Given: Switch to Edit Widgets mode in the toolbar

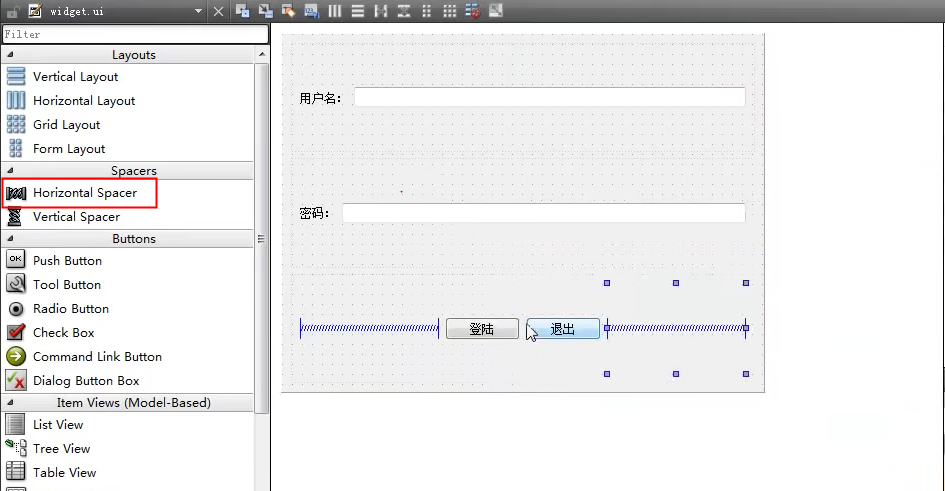Looking at the screenshot, I should [242, 11].
